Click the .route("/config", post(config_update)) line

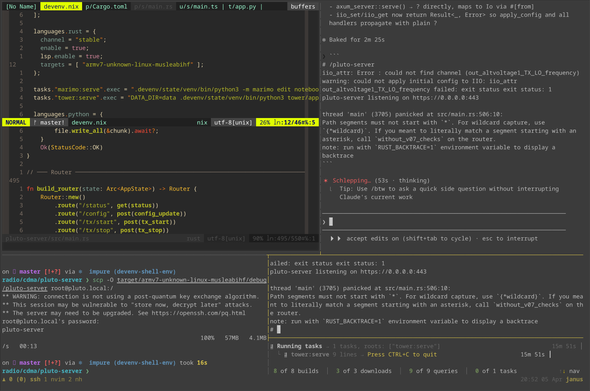tap(120, 213)
